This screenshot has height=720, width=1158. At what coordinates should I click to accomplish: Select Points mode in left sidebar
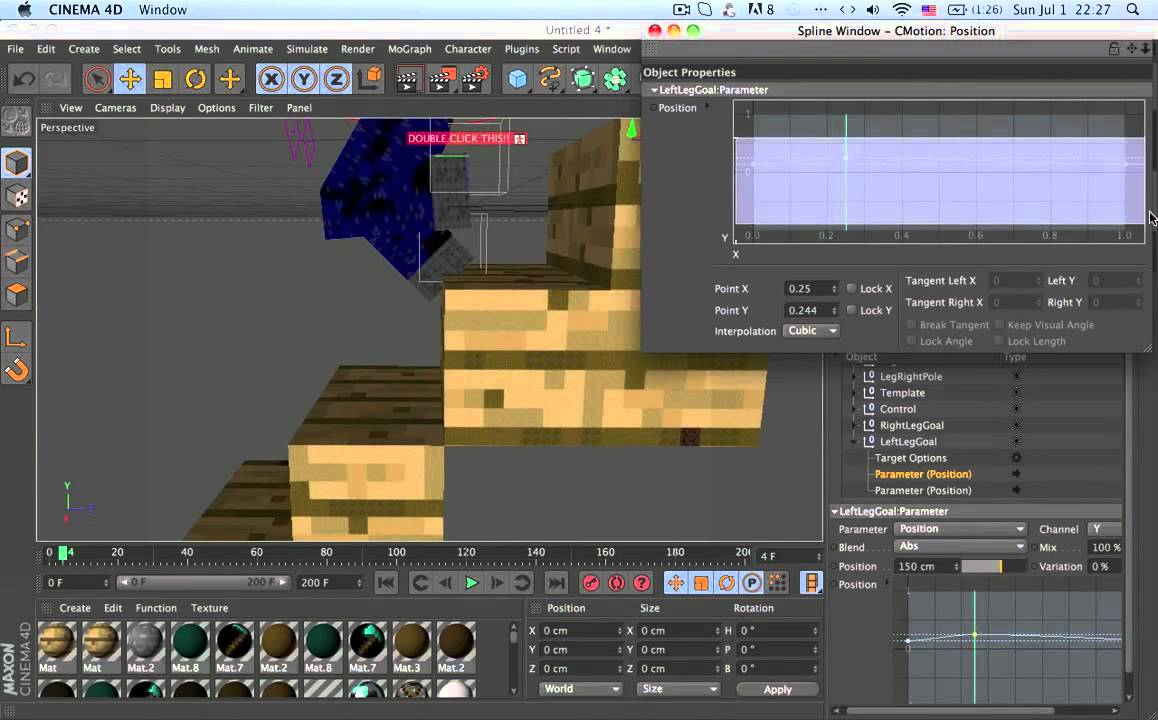16,229
